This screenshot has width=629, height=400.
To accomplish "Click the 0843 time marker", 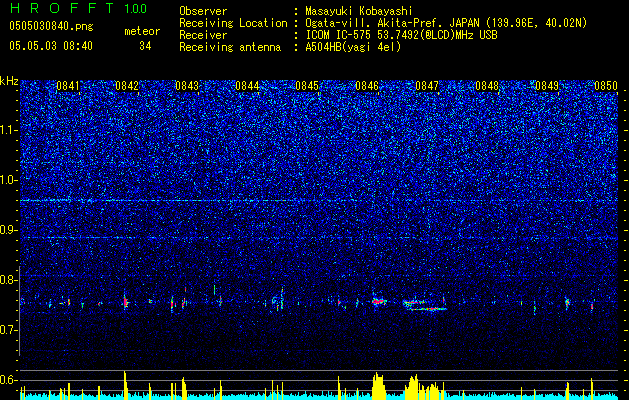I will [x=187, y=86].
